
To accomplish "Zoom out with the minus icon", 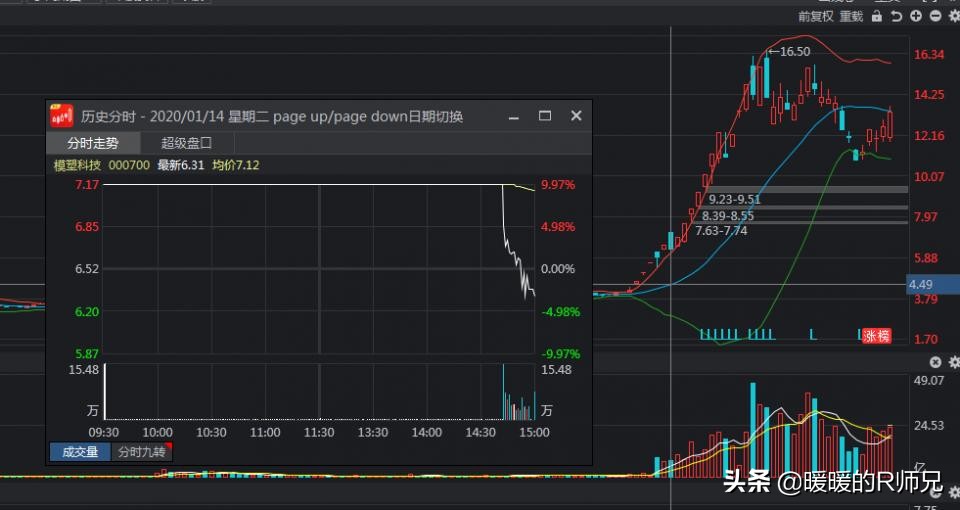I will tap(935, 16).
